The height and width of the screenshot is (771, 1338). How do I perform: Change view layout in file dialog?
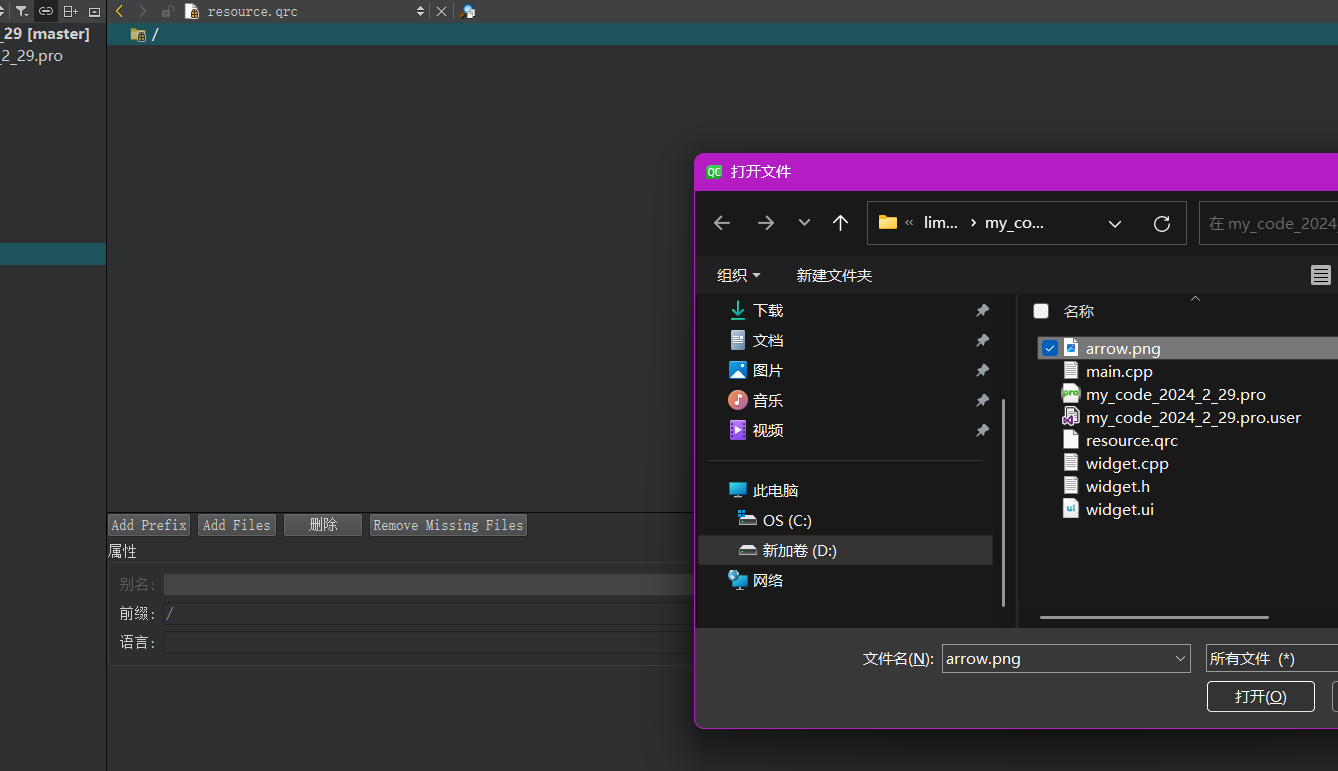click(x=1320, y=275)
